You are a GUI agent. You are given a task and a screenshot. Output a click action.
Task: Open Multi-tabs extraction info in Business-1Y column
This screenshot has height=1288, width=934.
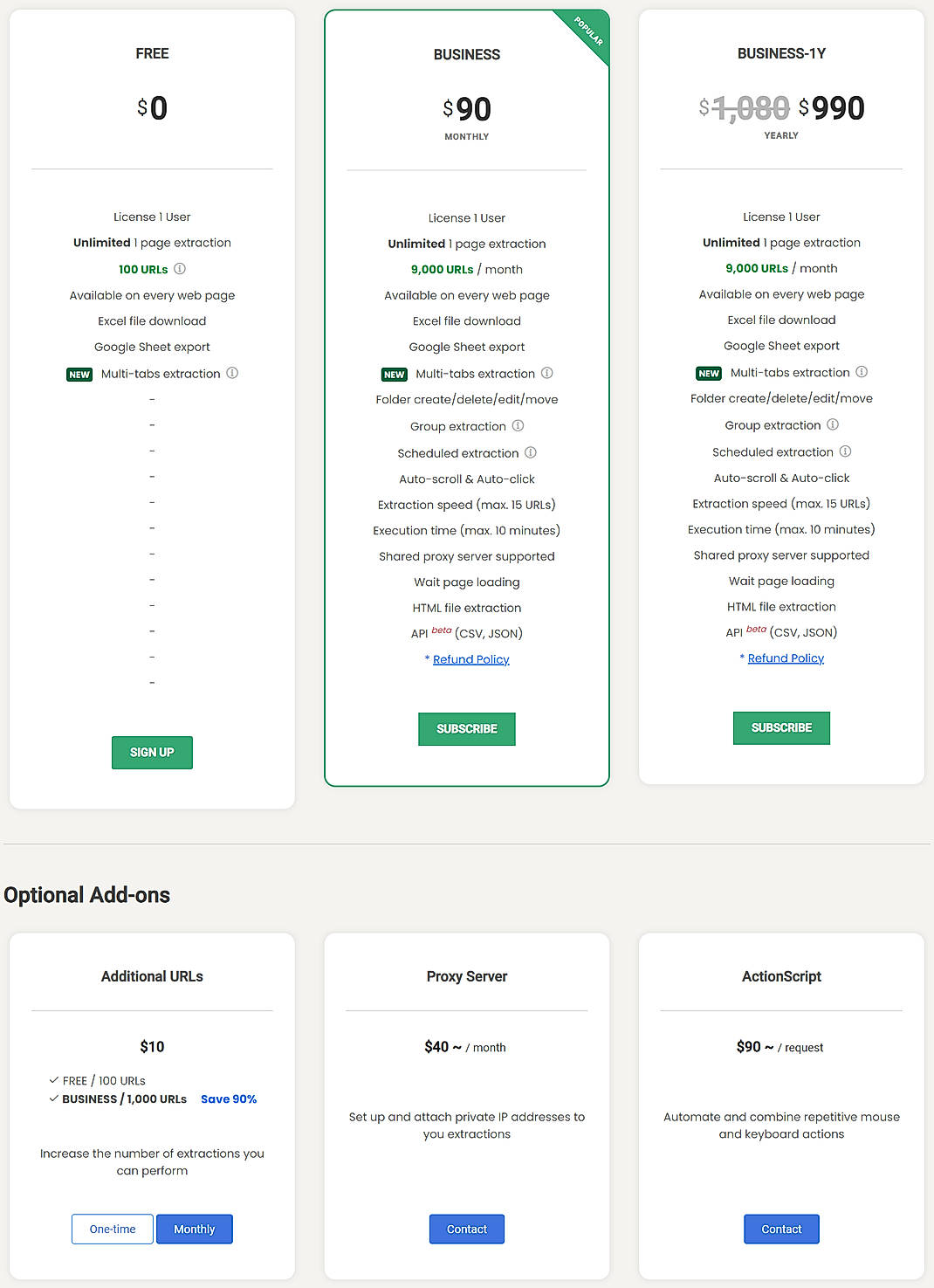[862, 372]
